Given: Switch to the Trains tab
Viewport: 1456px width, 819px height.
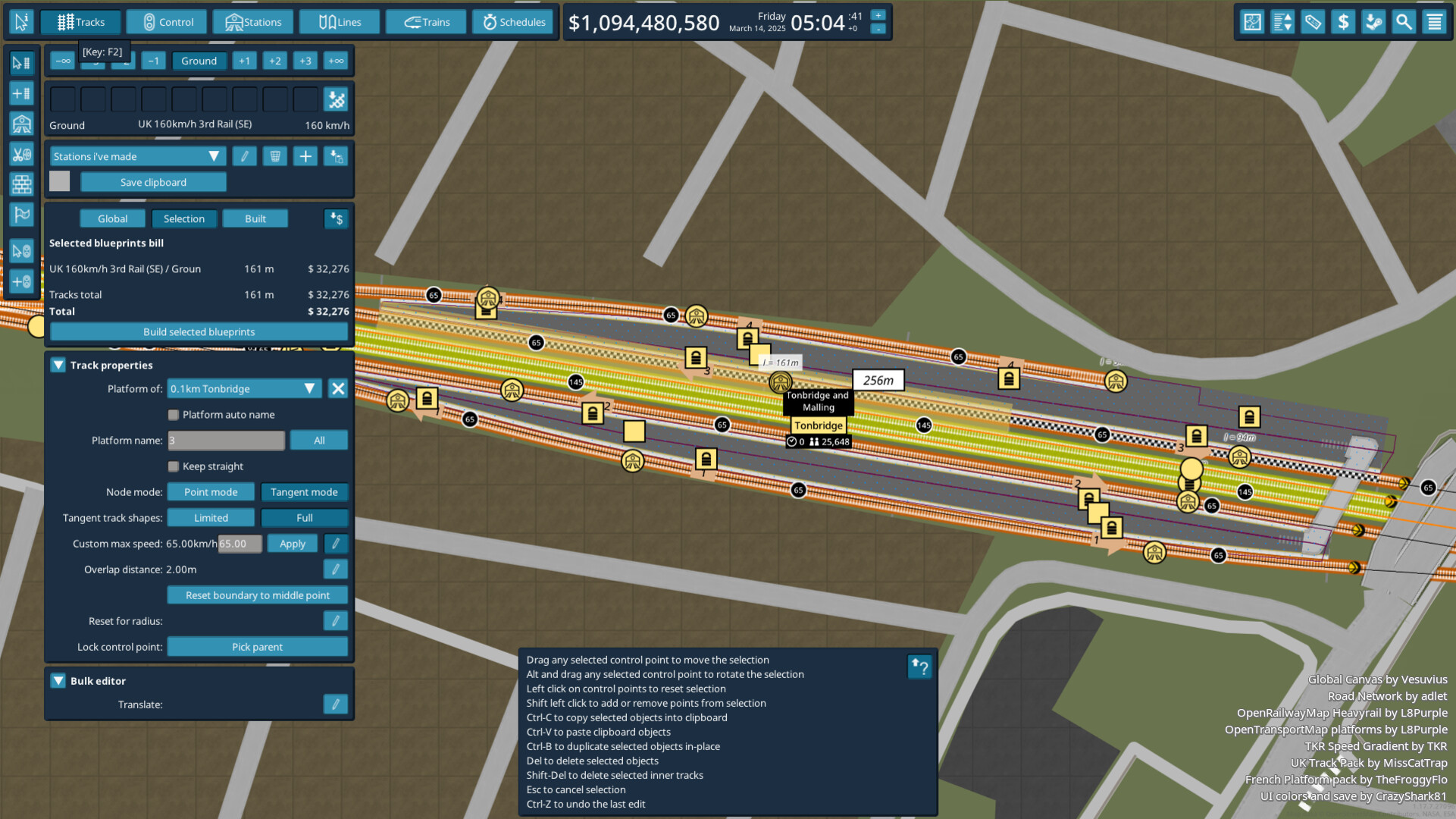Looking at the screenshot, I should (426, 21).
